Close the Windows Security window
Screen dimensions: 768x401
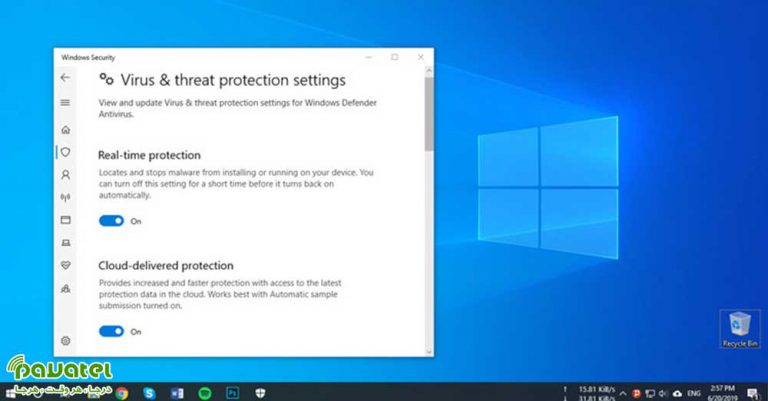point(421,57)
